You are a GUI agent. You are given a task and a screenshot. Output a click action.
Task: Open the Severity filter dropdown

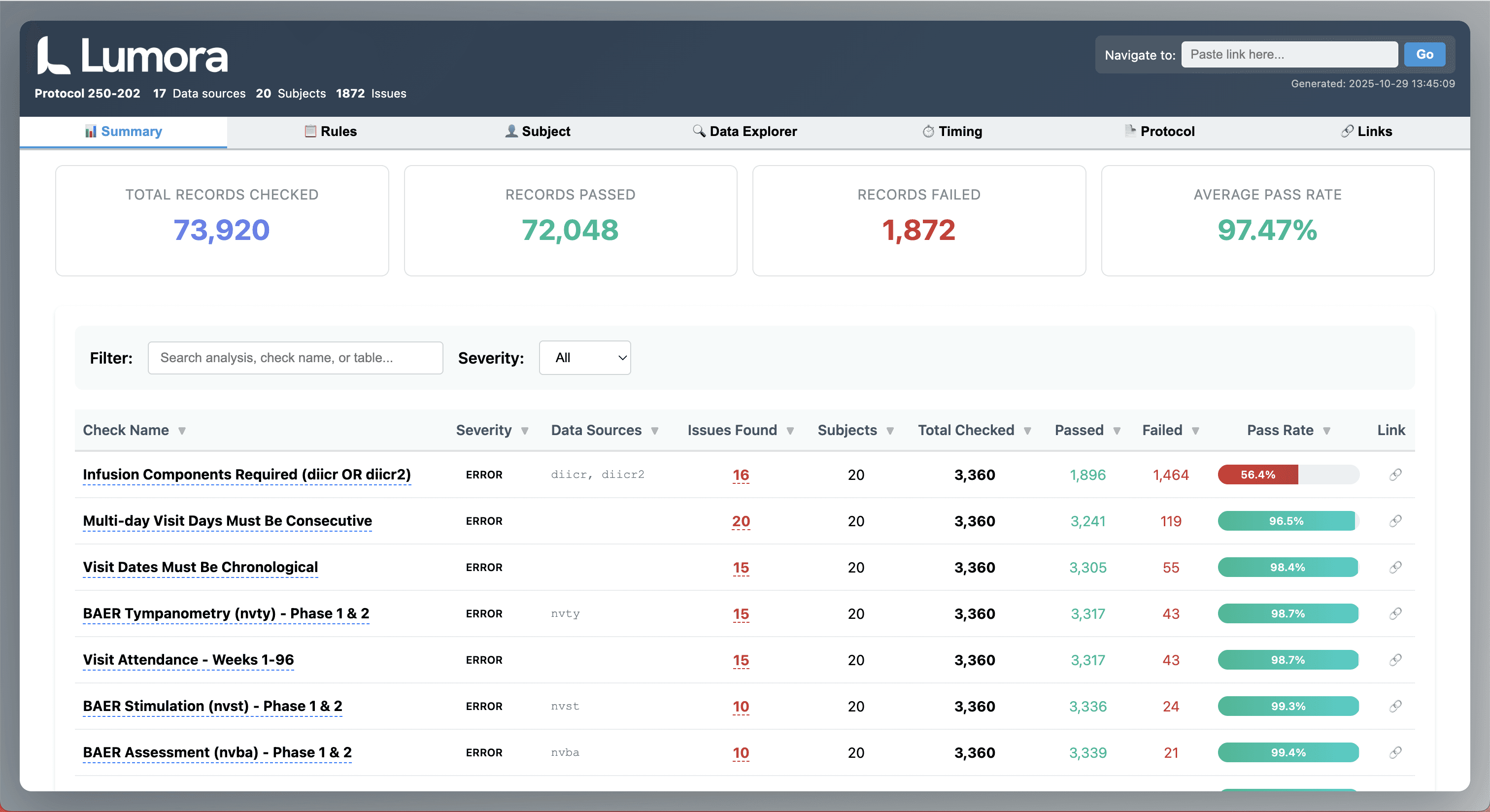(x=584, y=358)
